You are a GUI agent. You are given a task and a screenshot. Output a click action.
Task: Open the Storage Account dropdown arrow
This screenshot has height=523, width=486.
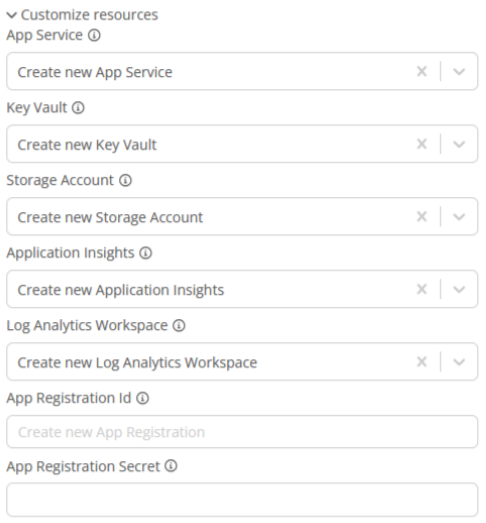(x=459, y=217)
